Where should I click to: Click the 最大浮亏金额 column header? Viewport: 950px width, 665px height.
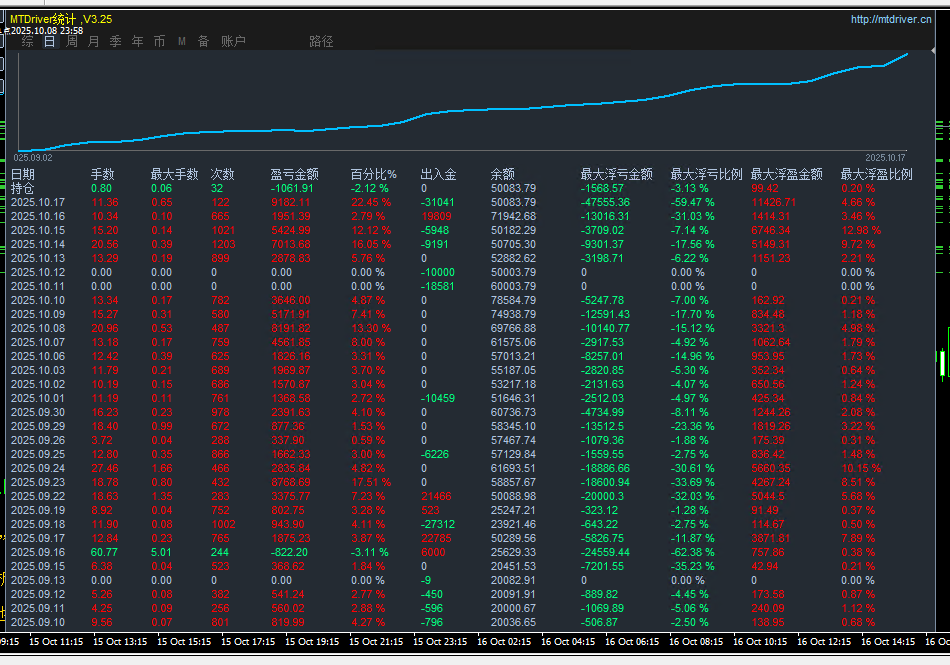[x=616, y=175]
